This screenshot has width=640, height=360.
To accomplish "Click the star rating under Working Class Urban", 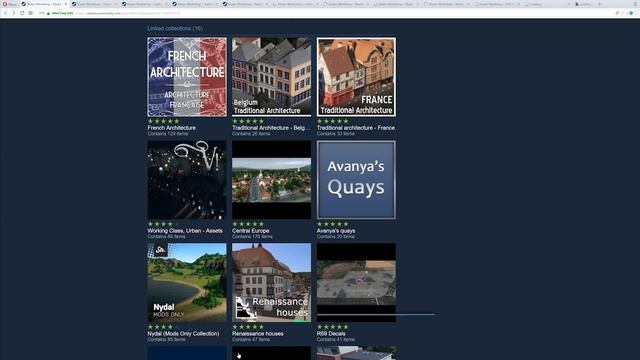I will point(163,224).
